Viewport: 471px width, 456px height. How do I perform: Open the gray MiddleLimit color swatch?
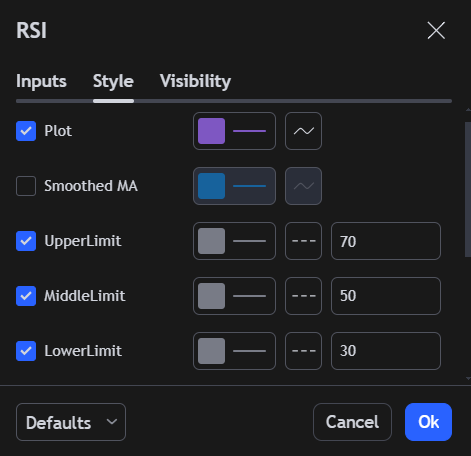211,296
